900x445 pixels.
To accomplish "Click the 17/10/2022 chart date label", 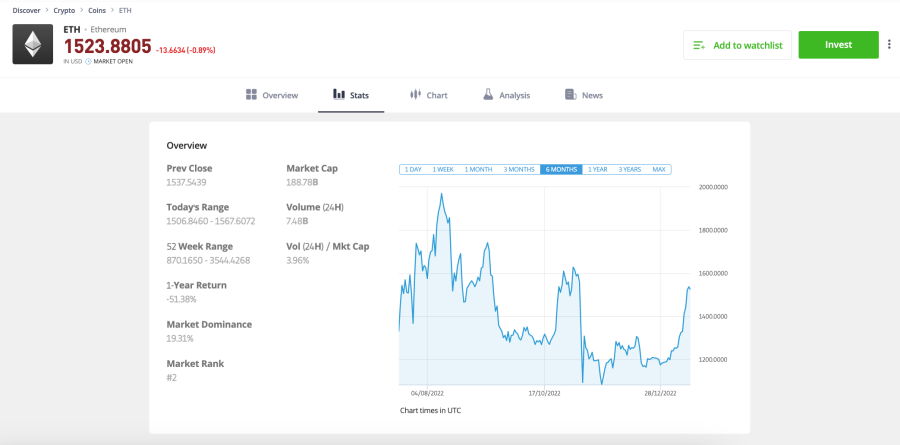I will point(544,394).
